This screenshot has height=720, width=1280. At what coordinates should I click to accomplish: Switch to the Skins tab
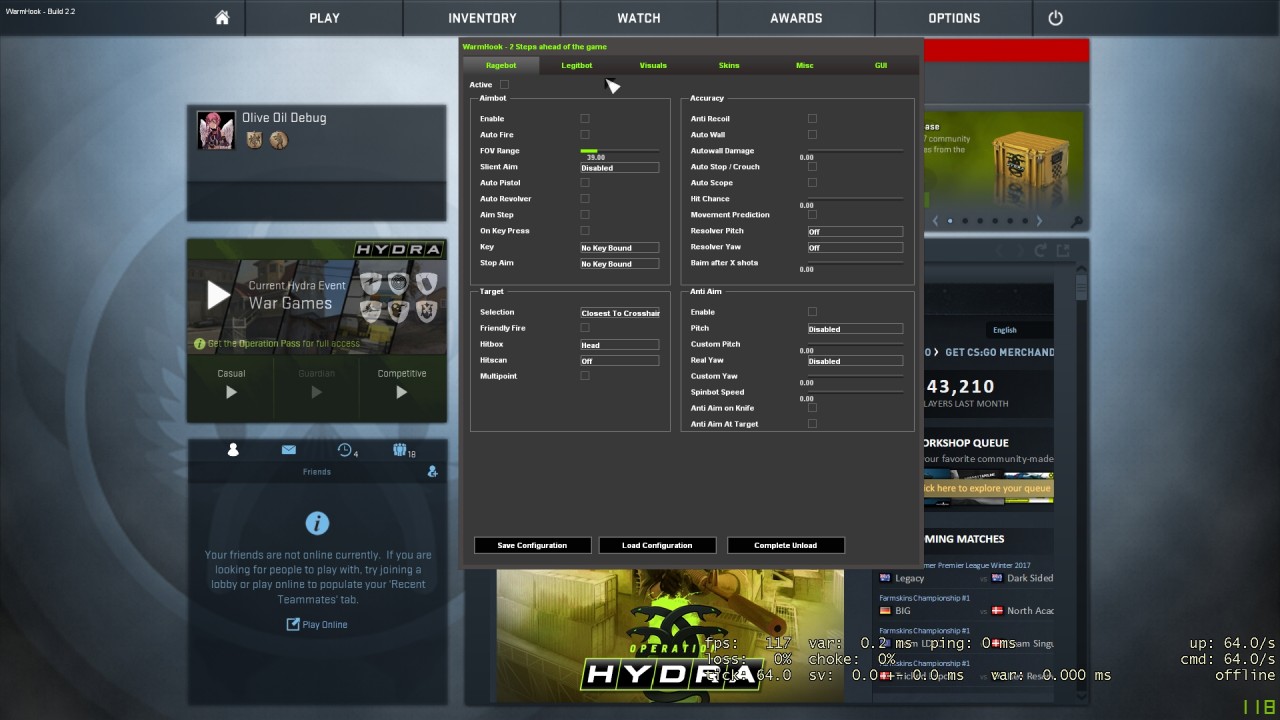729,65
